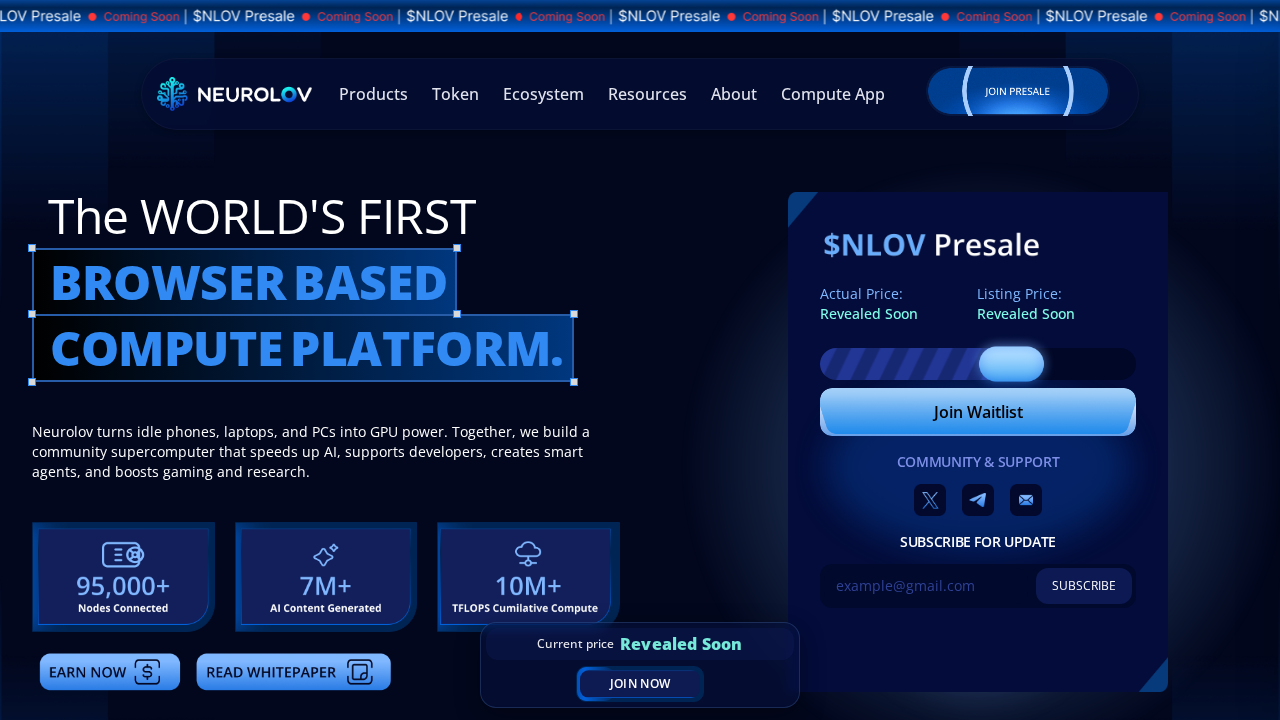Expand the Token navigation menu
The height and width of the screenshot is (720, 1280).
[x=455, y=94]
